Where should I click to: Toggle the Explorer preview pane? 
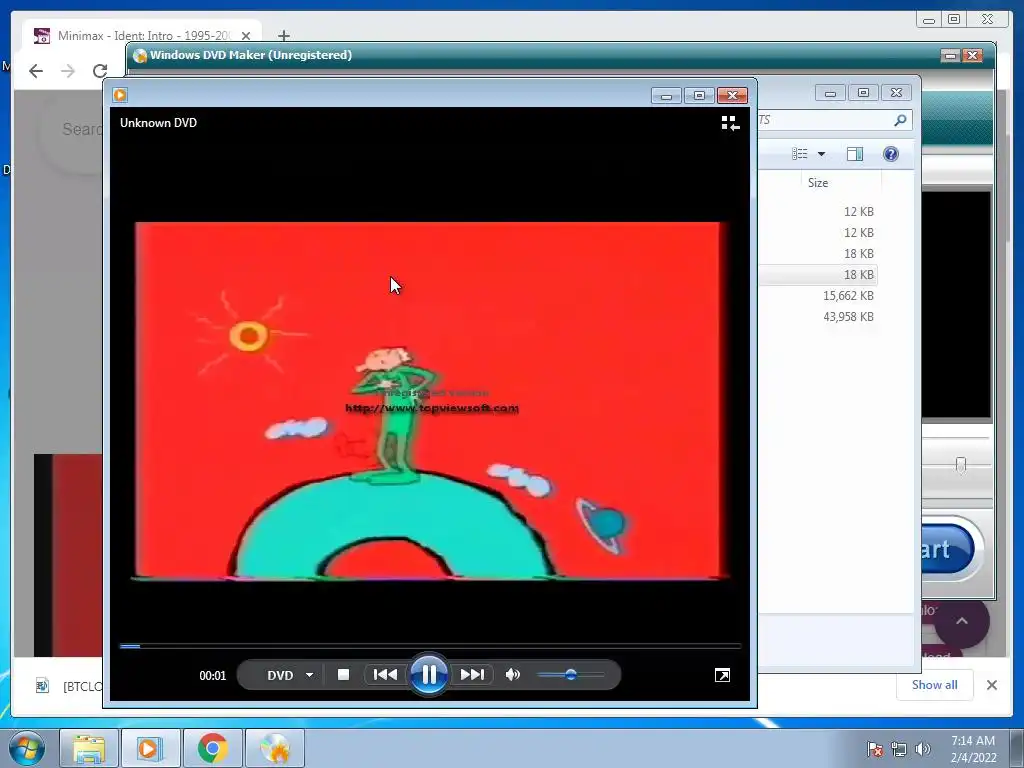tap(855, 154)
